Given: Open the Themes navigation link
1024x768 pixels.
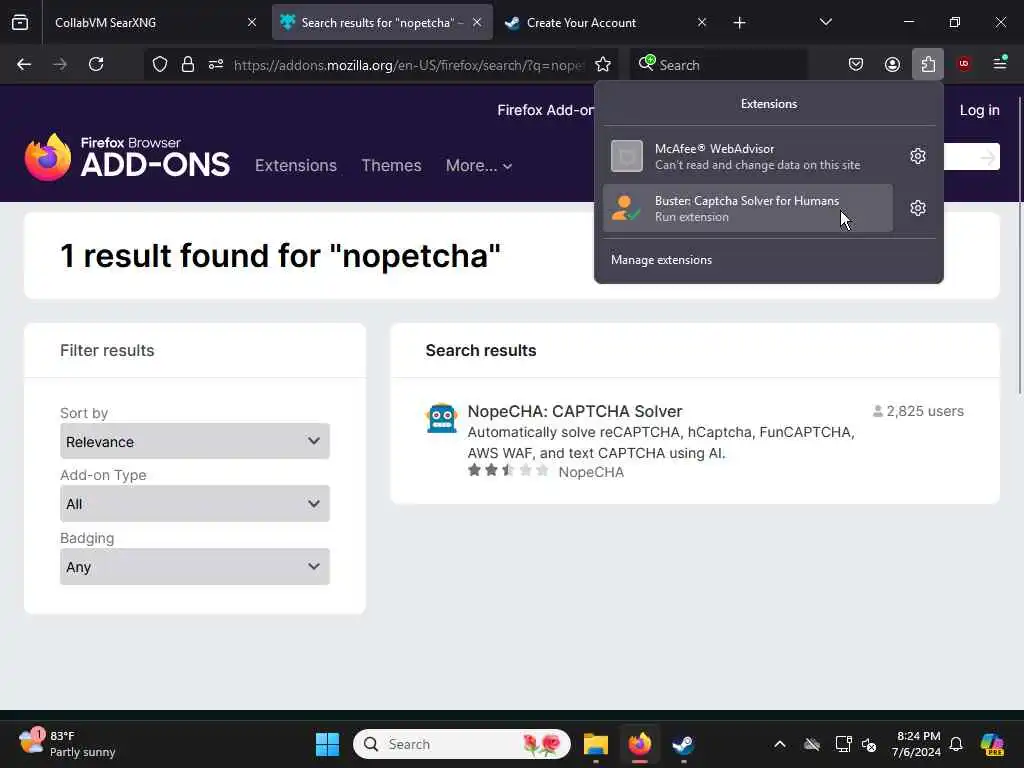Looking at the screenshot, I should point(391,165).
